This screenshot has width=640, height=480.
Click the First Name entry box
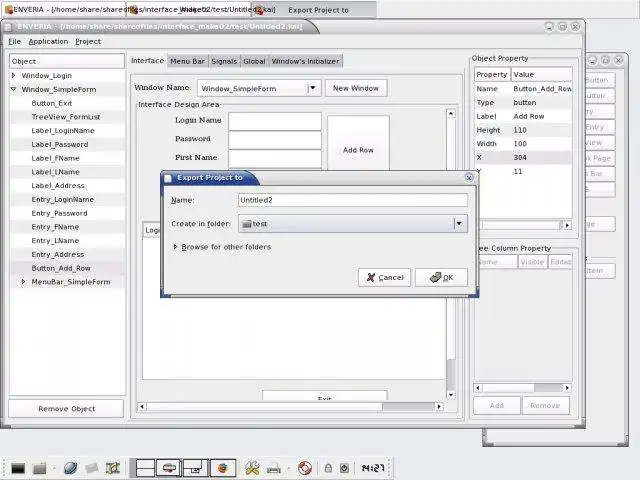pos(275,158)
